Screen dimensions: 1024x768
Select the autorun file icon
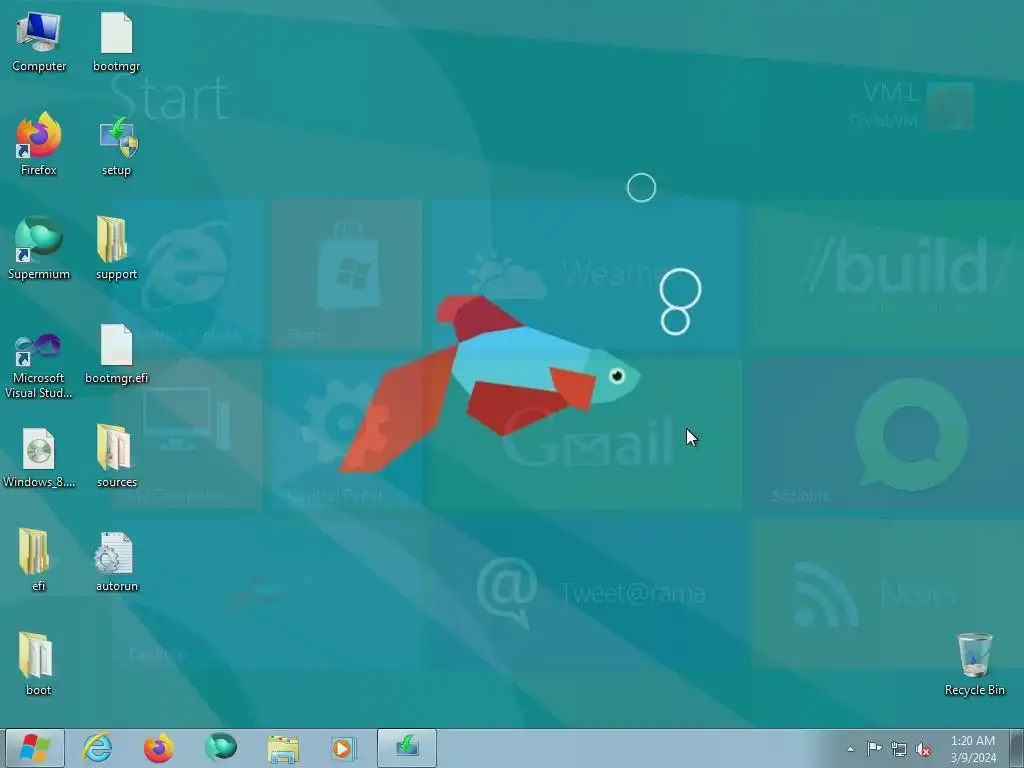(116, 560)
